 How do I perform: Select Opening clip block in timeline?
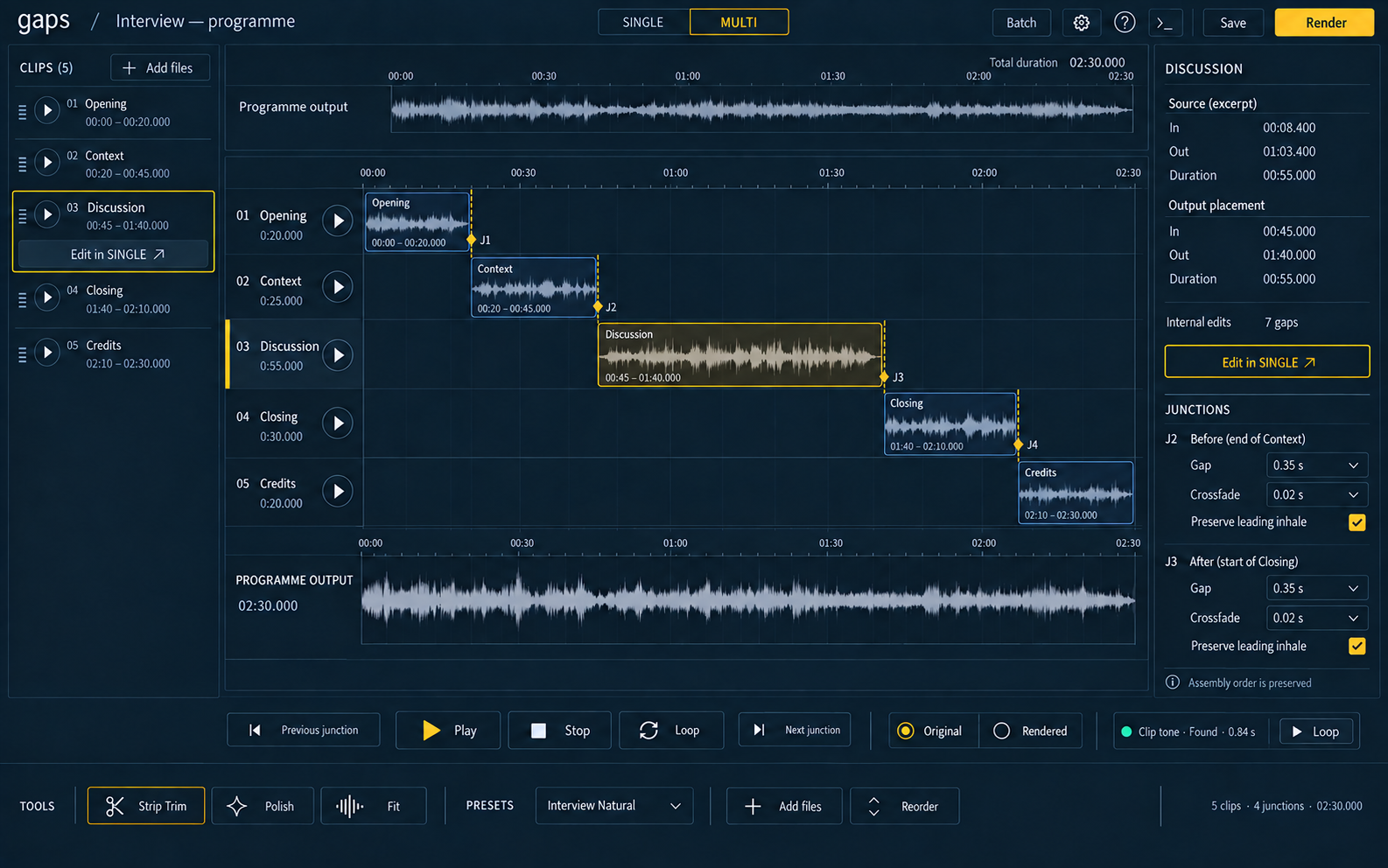[x=417, y=221]
